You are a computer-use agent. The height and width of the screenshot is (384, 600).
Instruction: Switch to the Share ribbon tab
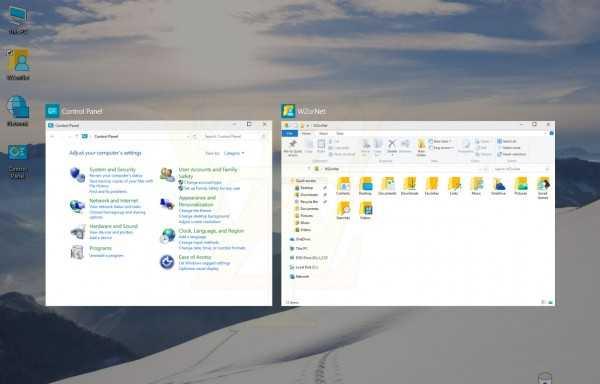tap(323, 133)
